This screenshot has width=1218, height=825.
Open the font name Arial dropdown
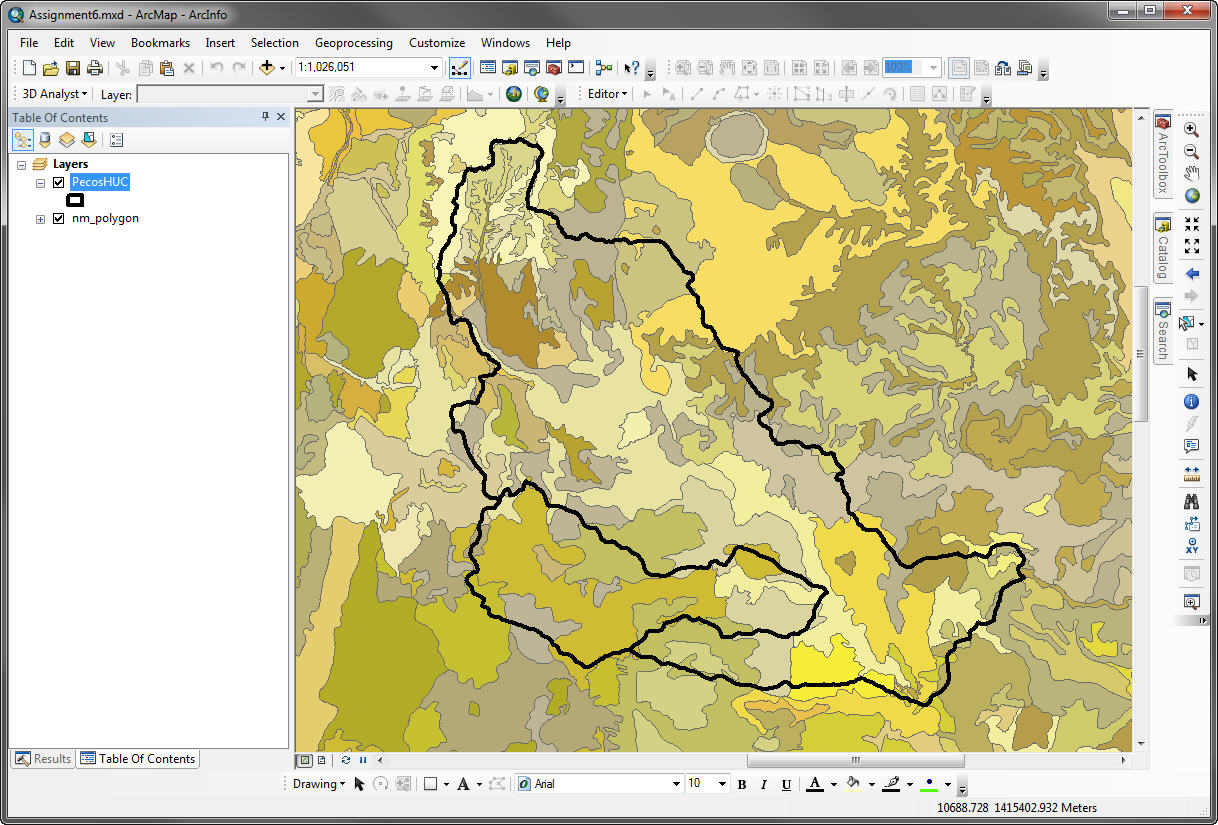pos(676,784)
